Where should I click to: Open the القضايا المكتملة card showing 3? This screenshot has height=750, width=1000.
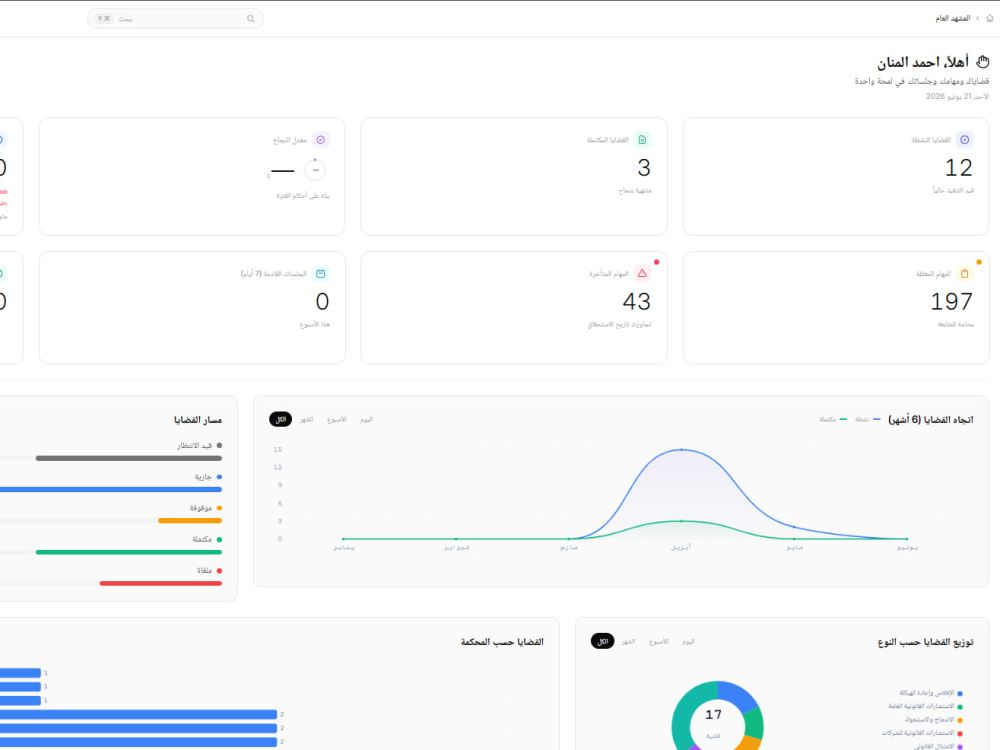coord(514,176)
